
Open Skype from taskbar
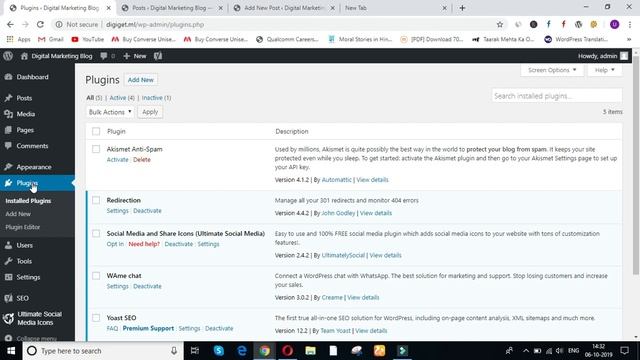[x=219, y=351]
